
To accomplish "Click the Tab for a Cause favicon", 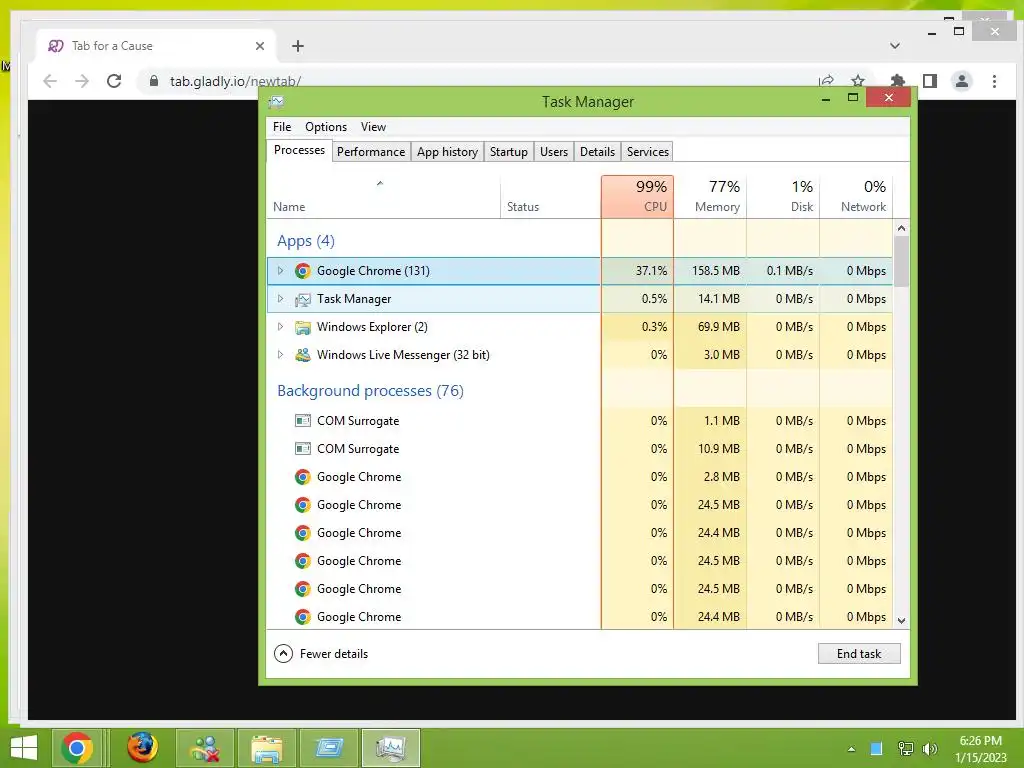I will pos(56,46).
